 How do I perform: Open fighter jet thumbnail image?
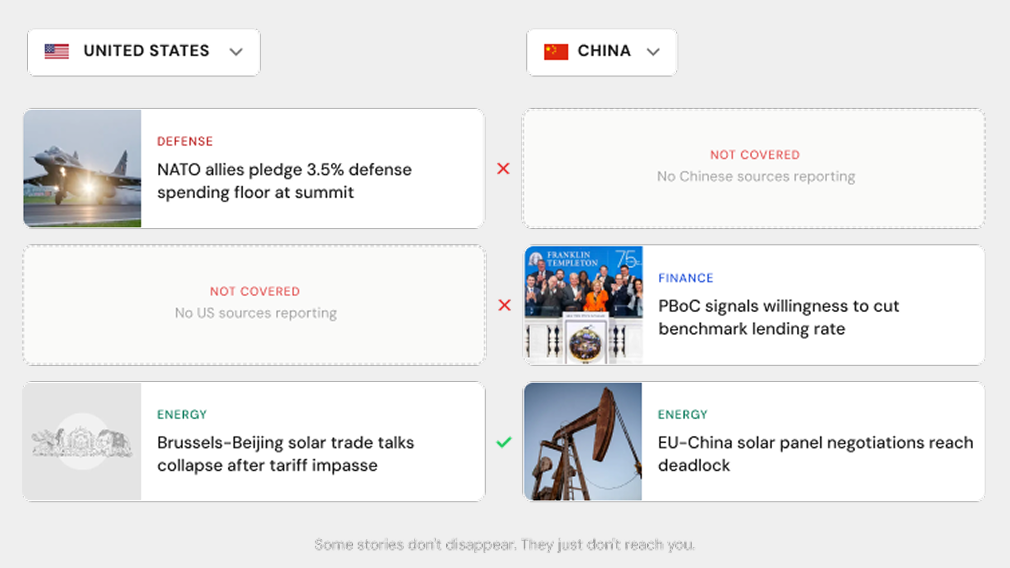(82, 169)
